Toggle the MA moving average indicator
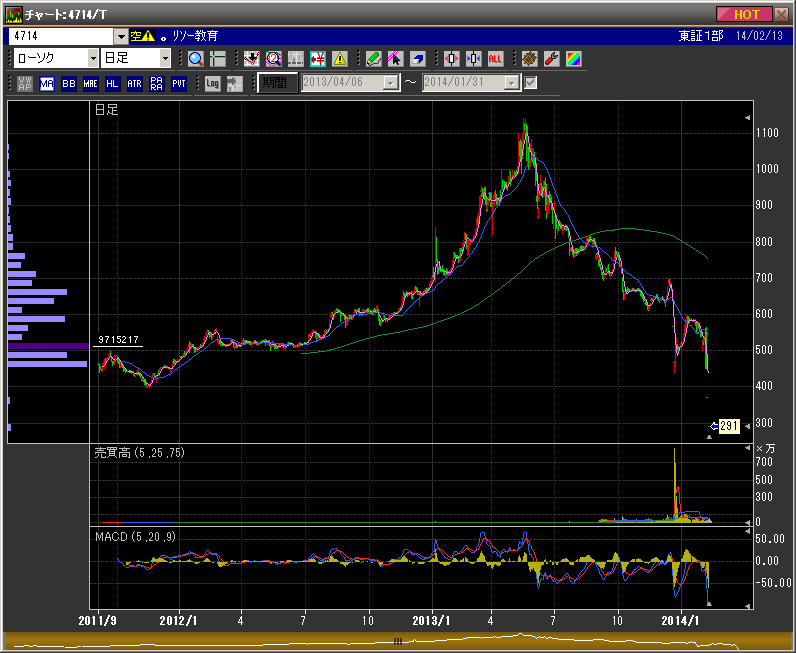 pyautogui.click(x=47, y=83)
